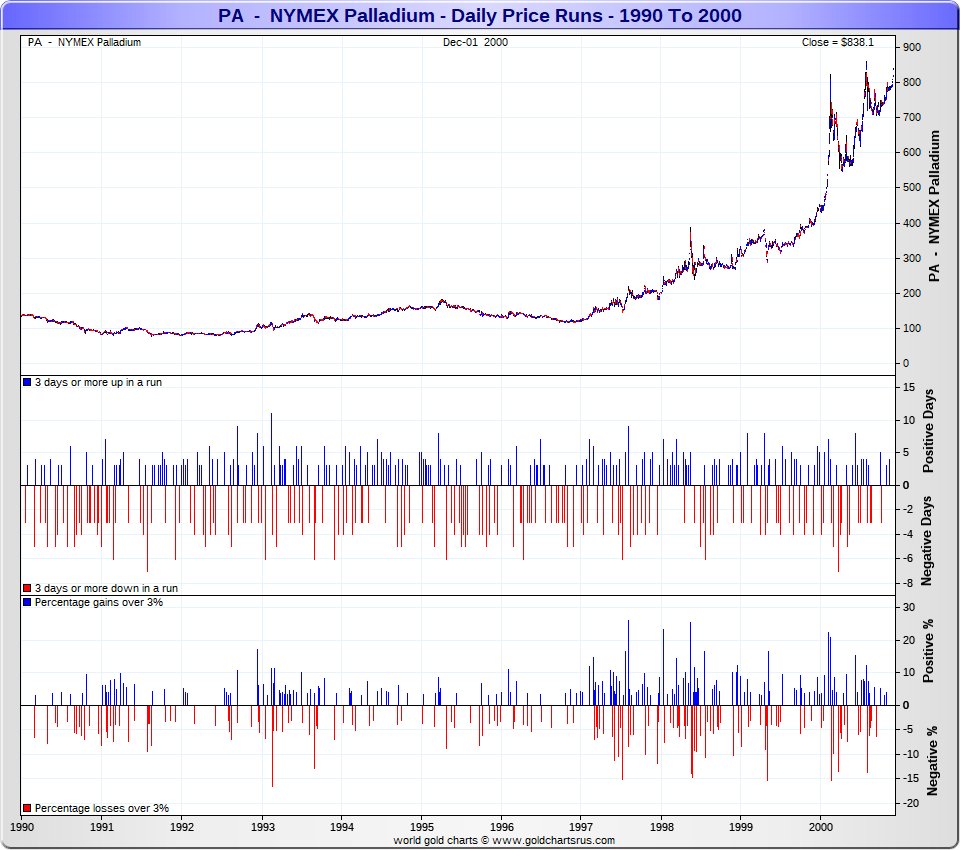Click the 'Positive %' axis title
This screenshot has height=850, width=960.
pos(929,651)
